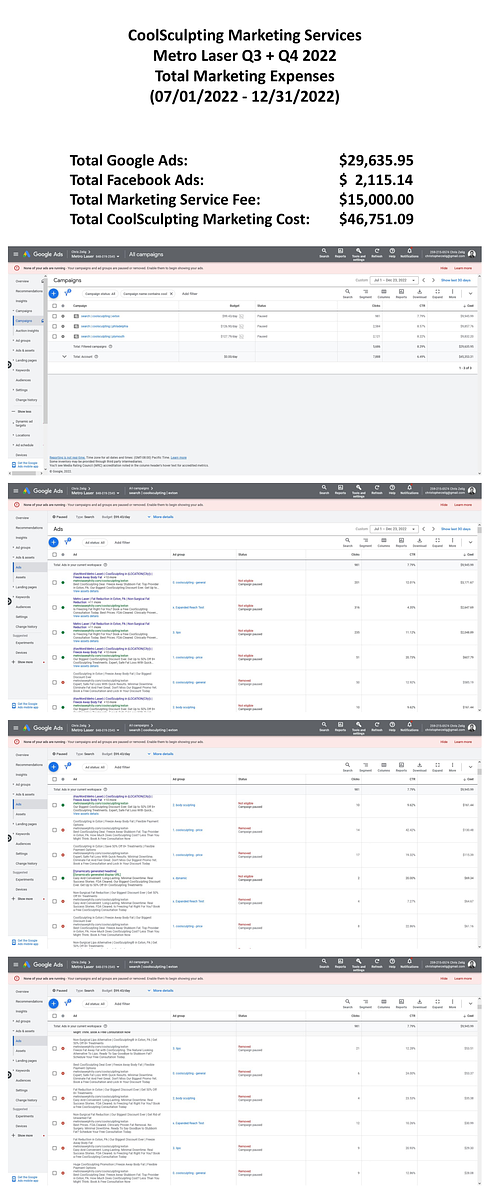Click Add filter beside the campaign name filter
490x1200 pixels.
pos(189,294)
